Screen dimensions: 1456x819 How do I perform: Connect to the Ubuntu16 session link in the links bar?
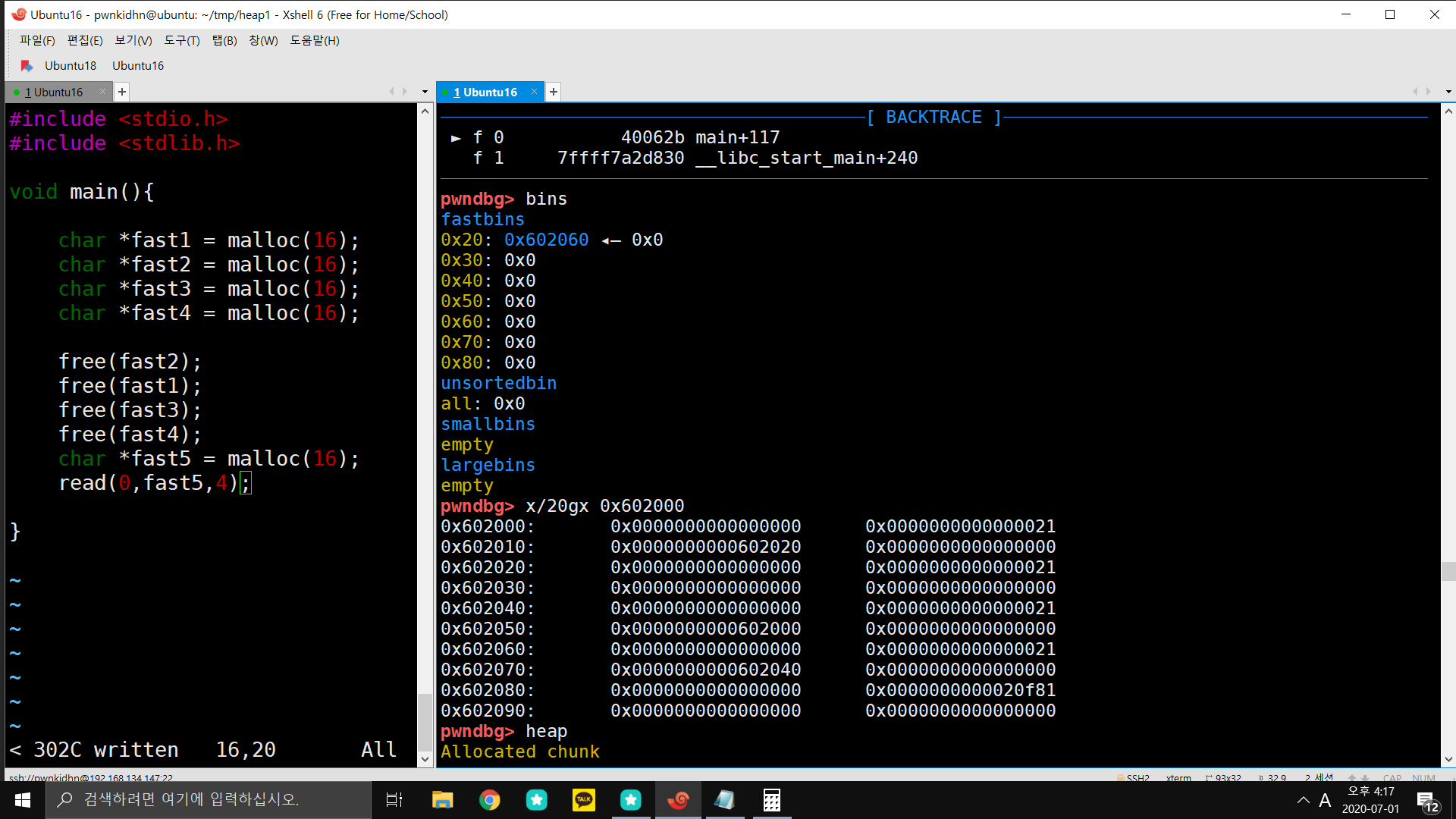click(138, 65)
